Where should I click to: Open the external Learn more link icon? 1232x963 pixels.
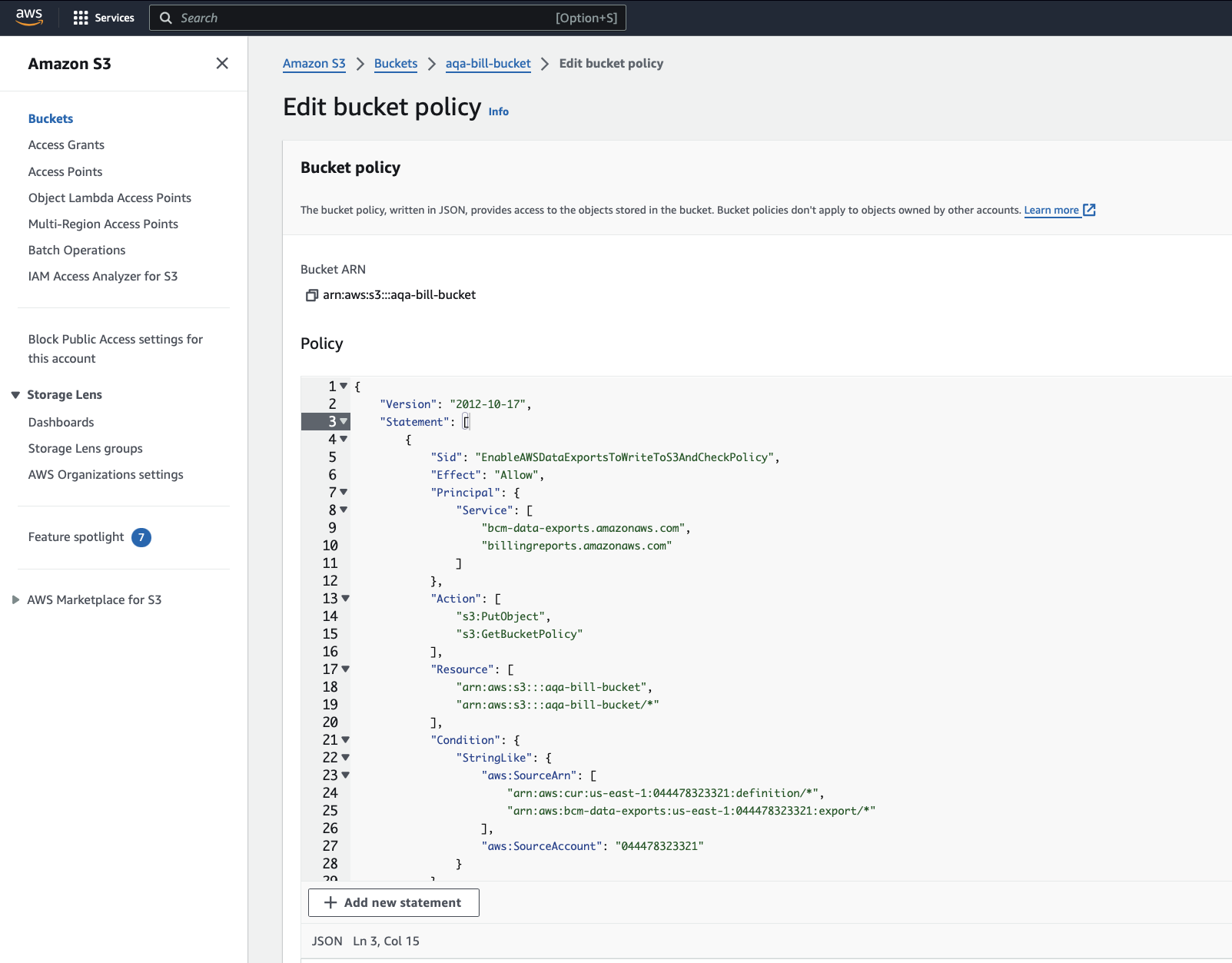click(x=1089, y=210)
